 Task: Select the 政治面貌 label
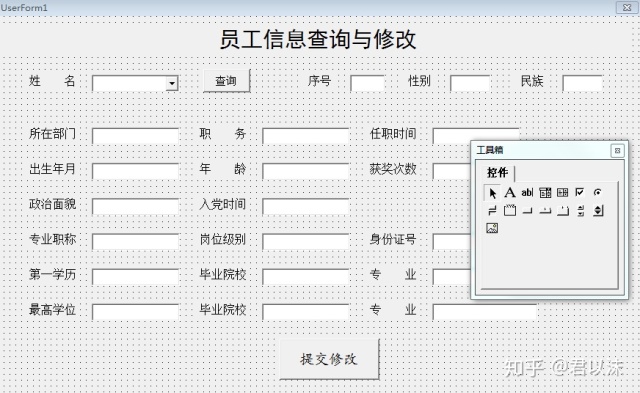click(52, 204)
